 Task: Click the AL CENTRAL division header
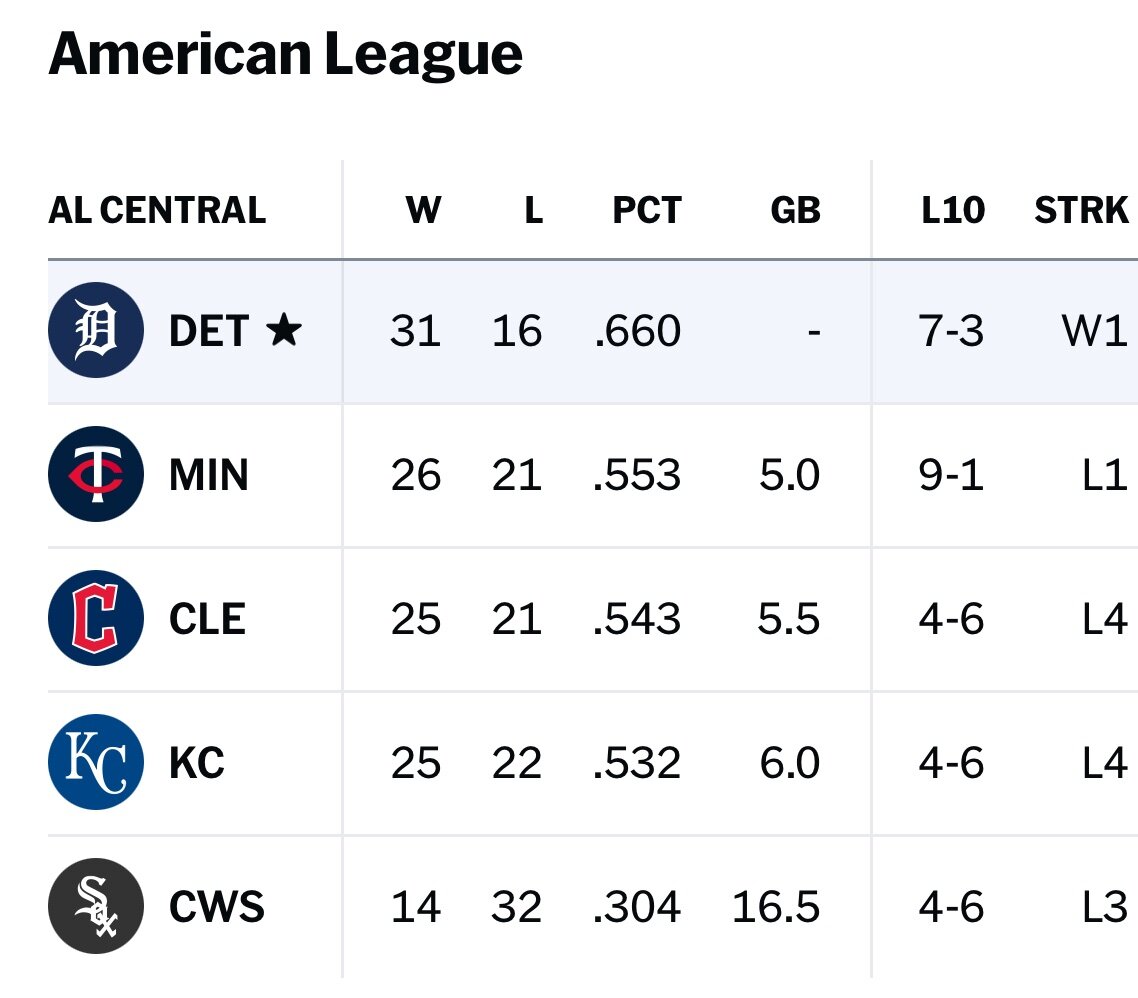[157, 210]
